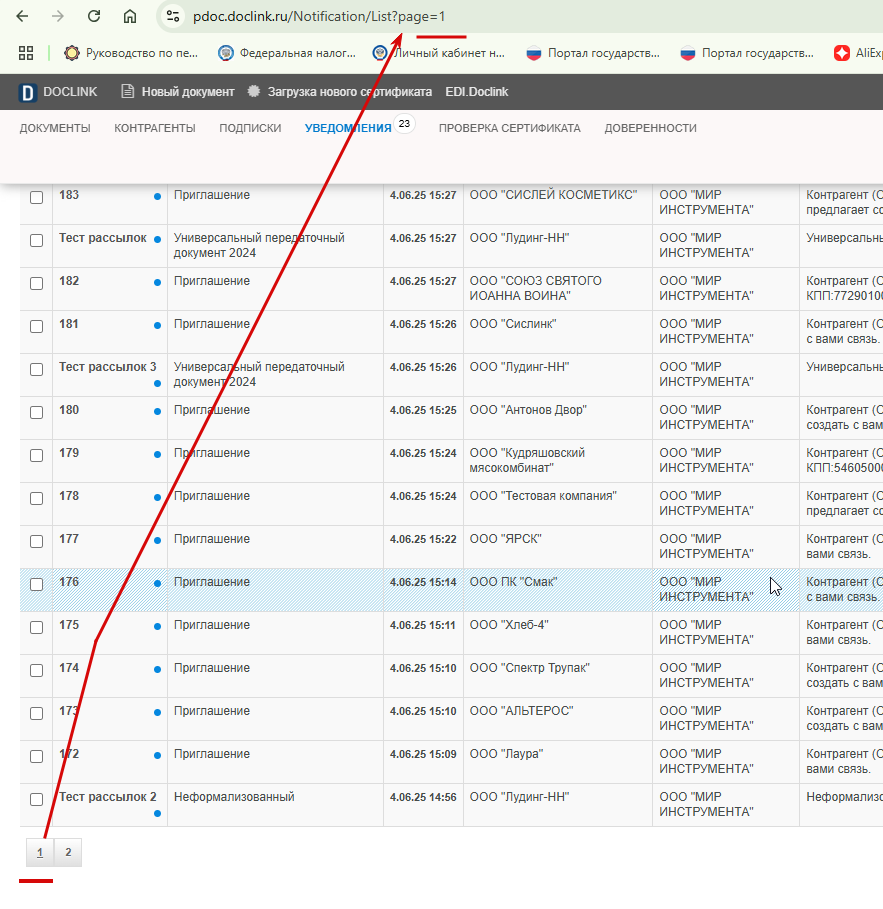Open notification number 173

point(69,711)
